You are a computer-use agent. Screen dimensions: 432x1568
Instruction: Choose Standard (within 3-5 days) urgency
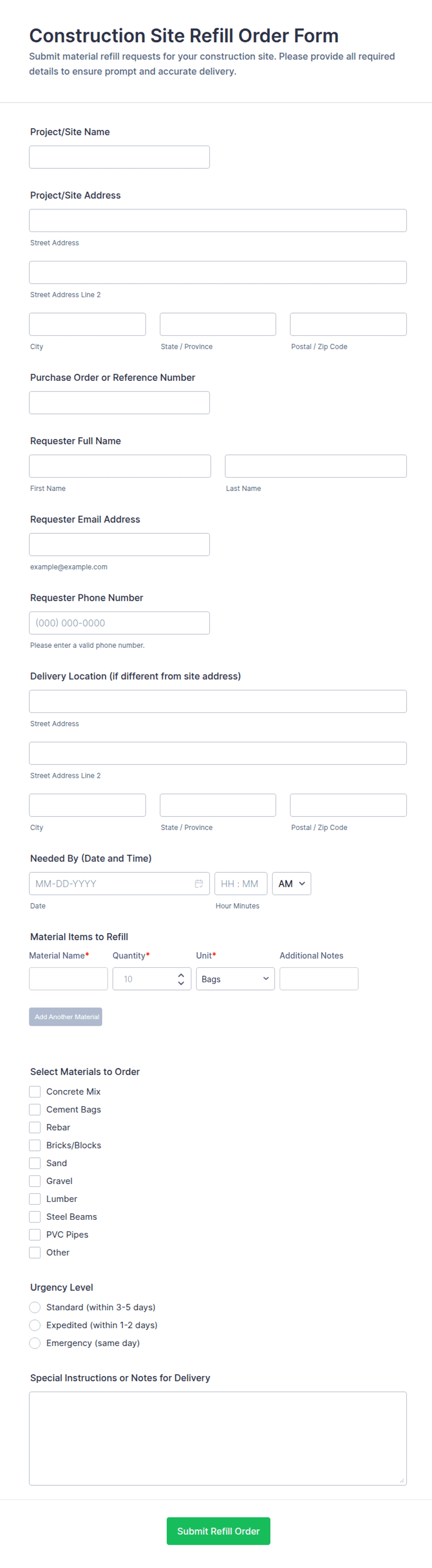pos(35,1307)
